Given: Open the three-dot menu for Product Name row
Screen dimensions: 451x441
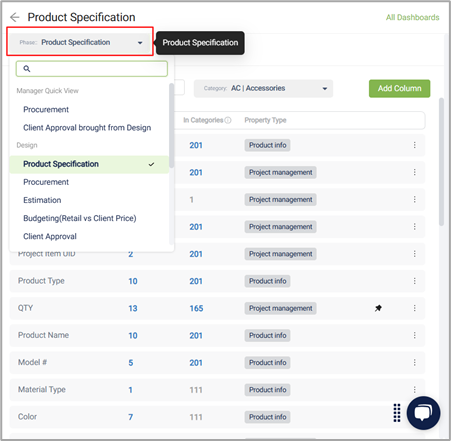Looking at the screenshot, I should (x=414, y=335).
